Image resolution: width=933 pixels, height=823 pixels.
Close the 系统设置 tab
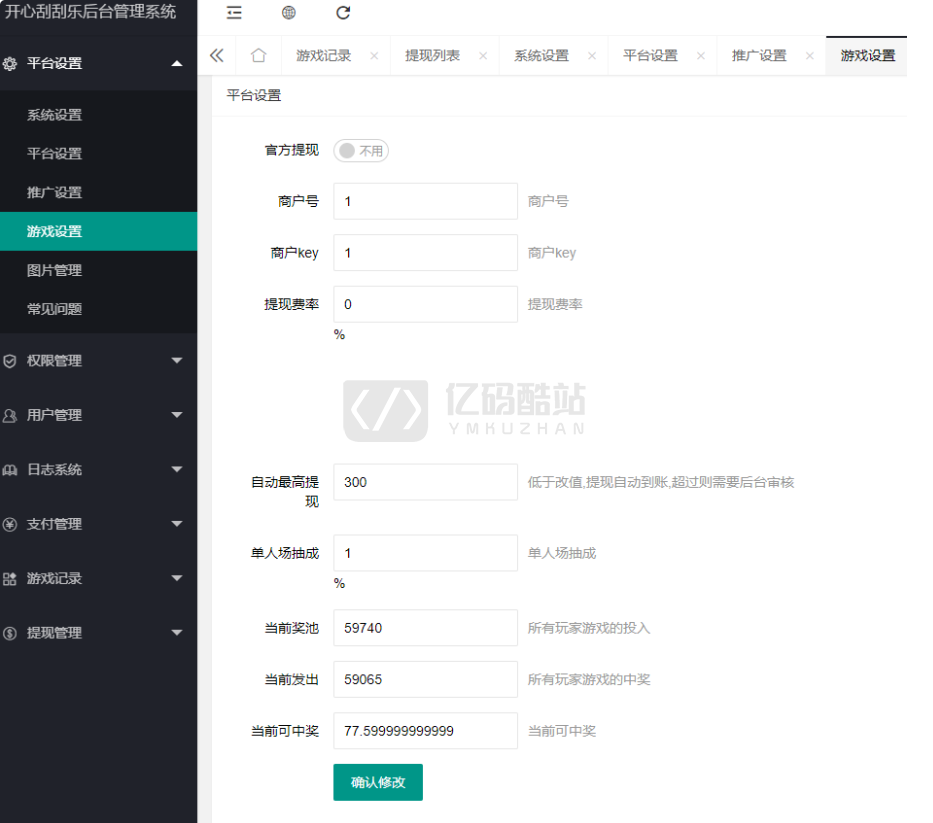click(592, 56)
